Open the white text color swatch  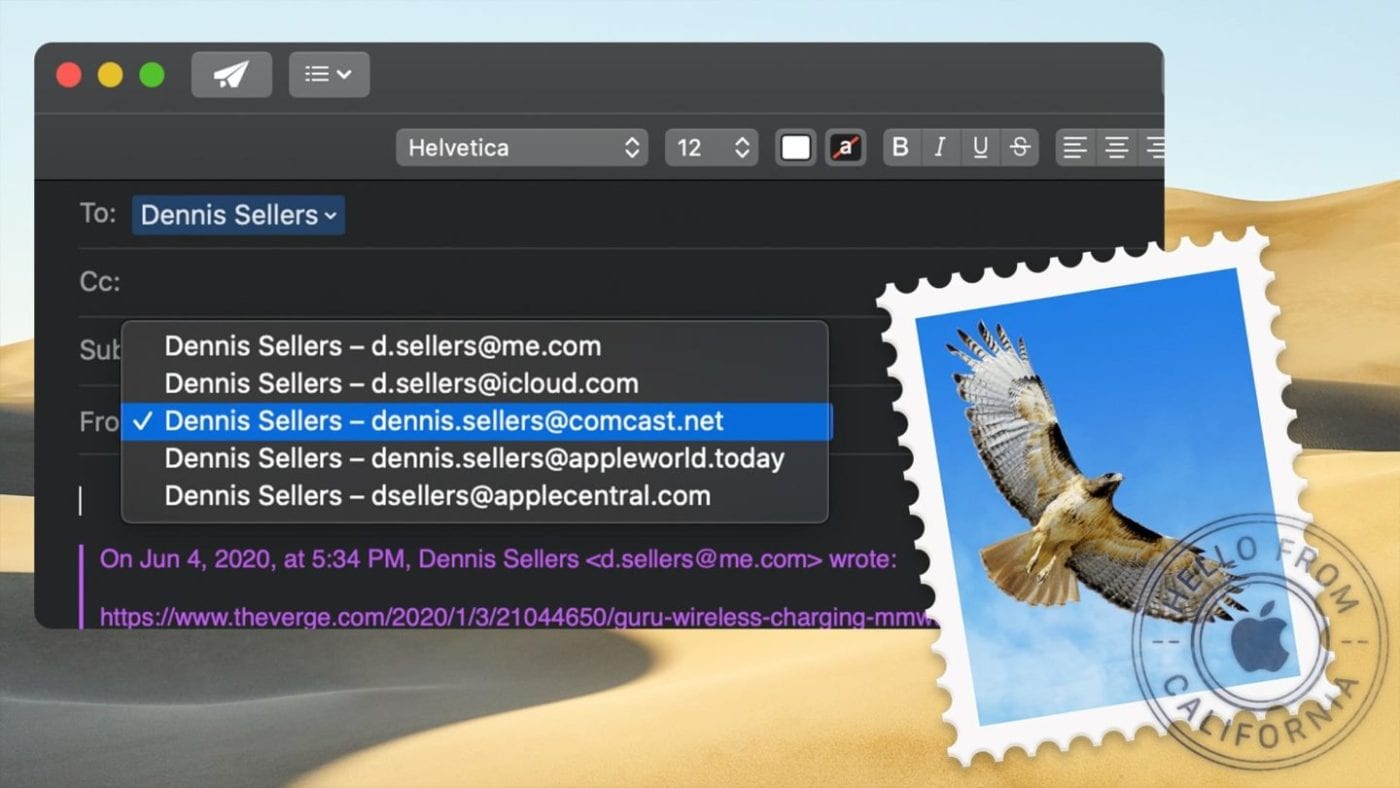[x=796, y=148]
